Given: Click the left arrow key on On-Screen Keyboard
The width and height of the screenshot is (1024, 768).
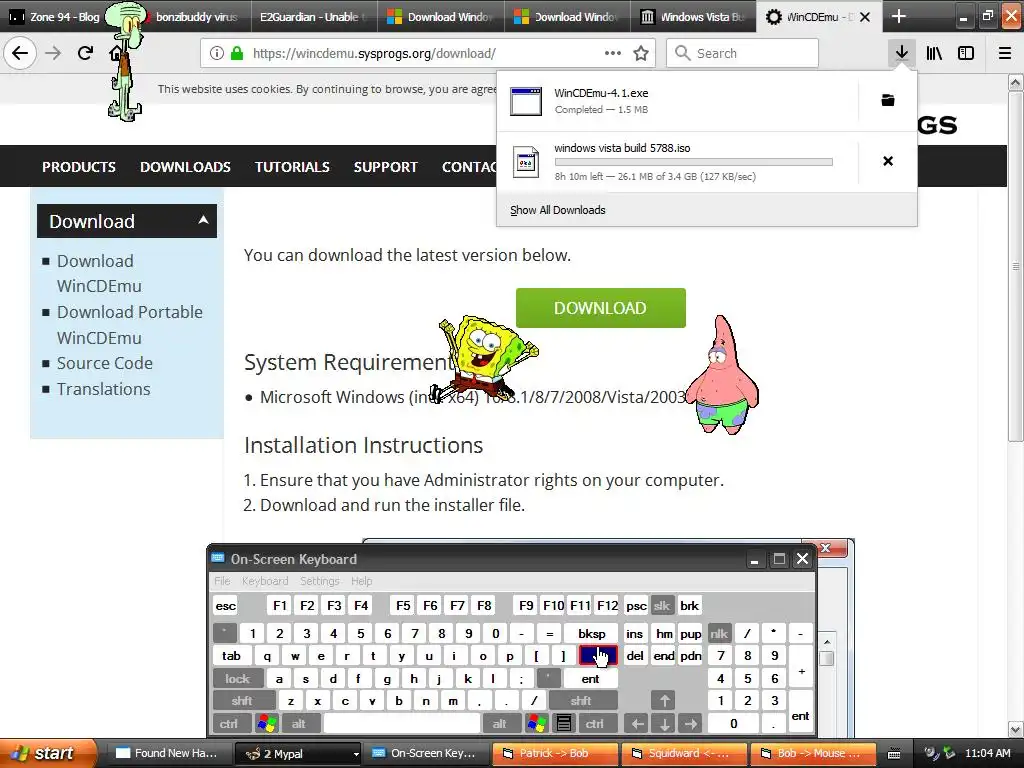Looking at the screenshot, I should click(637, 723).
